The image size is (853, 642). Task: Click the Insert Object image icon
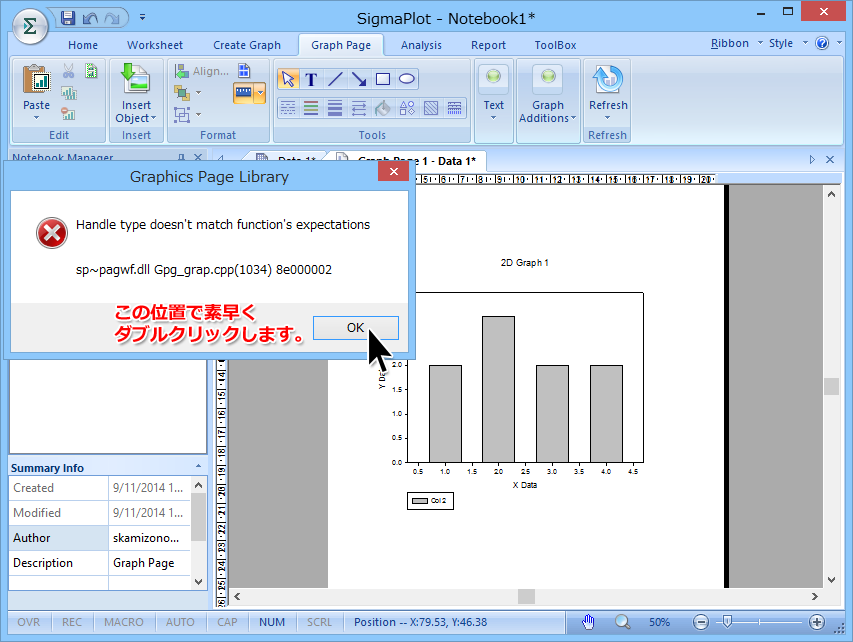(x=135, y=79)
